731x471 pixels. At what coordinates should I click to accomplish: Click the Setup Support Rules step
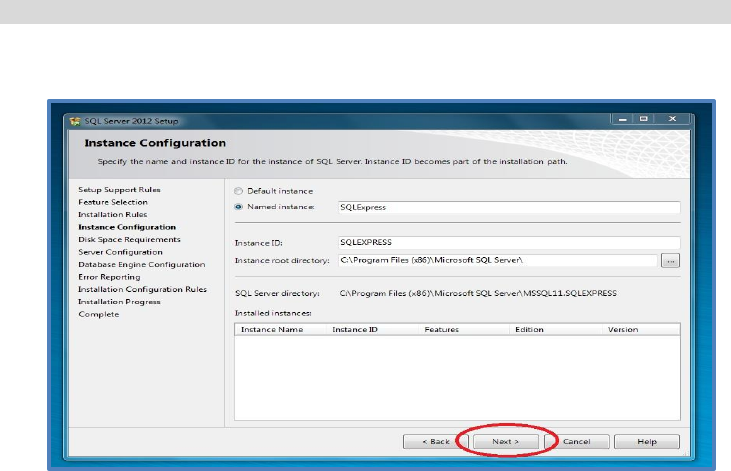[119, 190]
